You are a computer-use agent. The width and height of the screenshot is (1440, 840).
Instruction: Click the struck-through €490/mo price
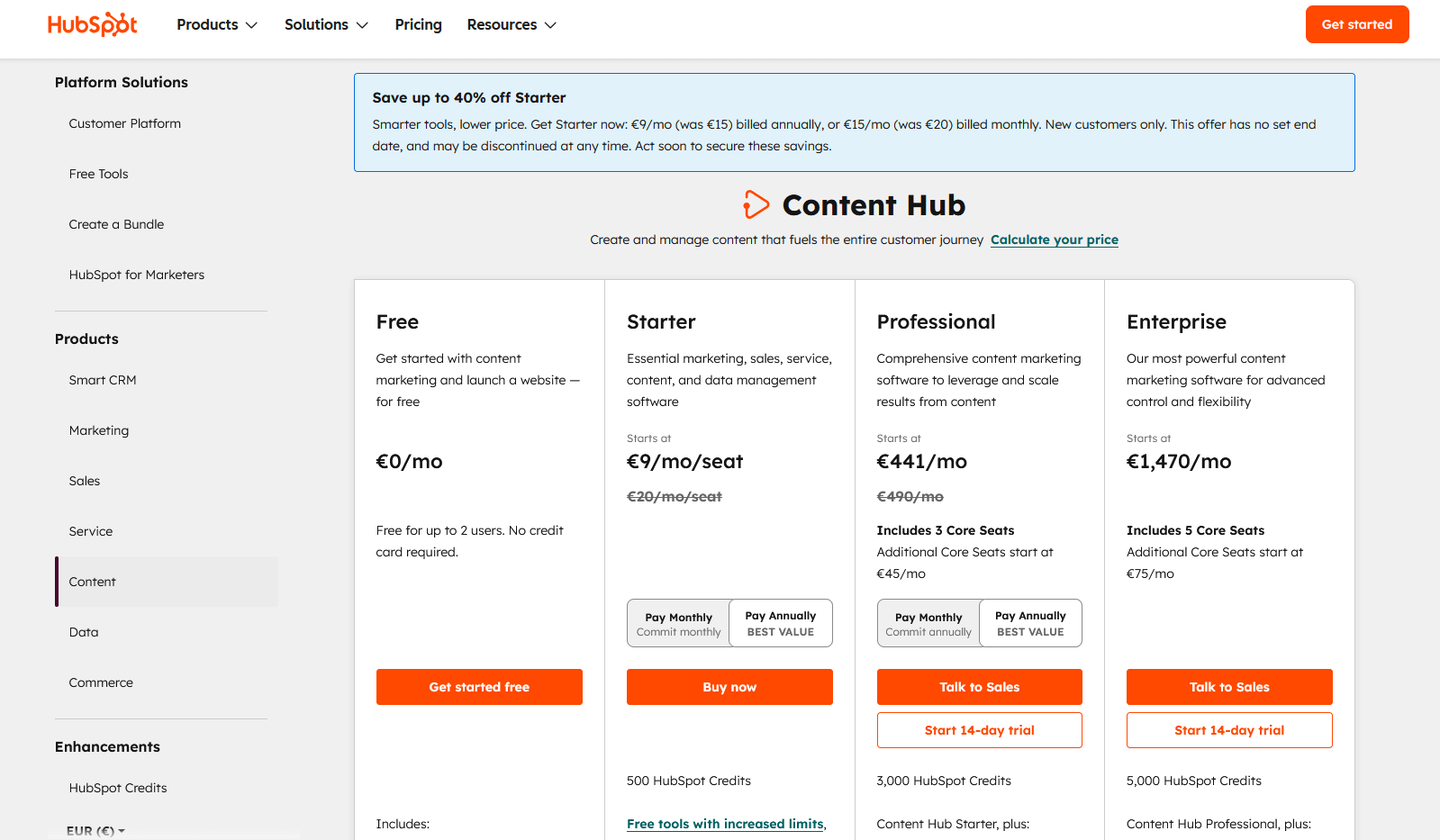point(910,496)
